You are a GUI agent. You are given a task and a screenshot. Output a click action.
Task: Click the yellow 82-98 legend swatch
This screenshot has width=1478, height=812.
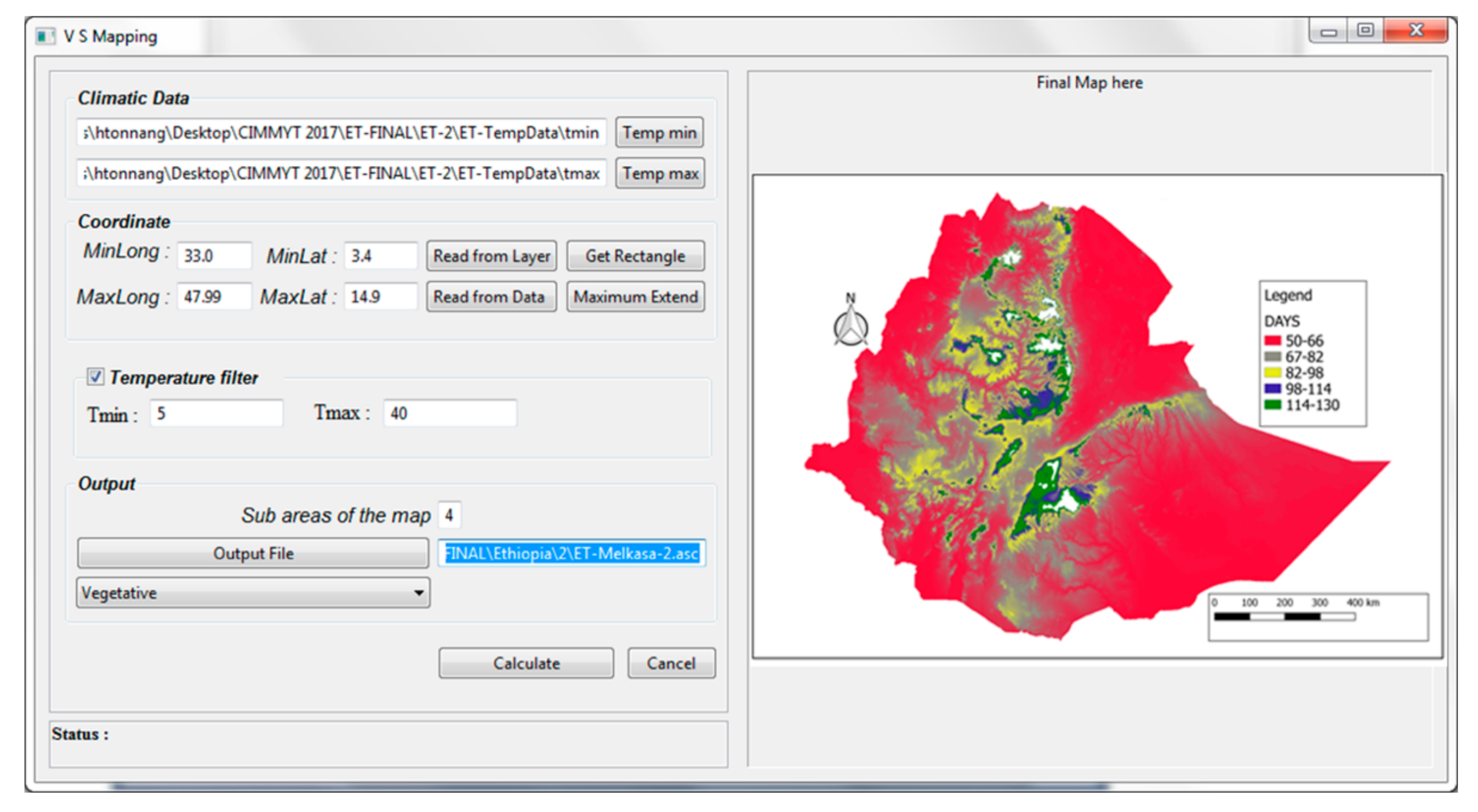[1272, 372]
